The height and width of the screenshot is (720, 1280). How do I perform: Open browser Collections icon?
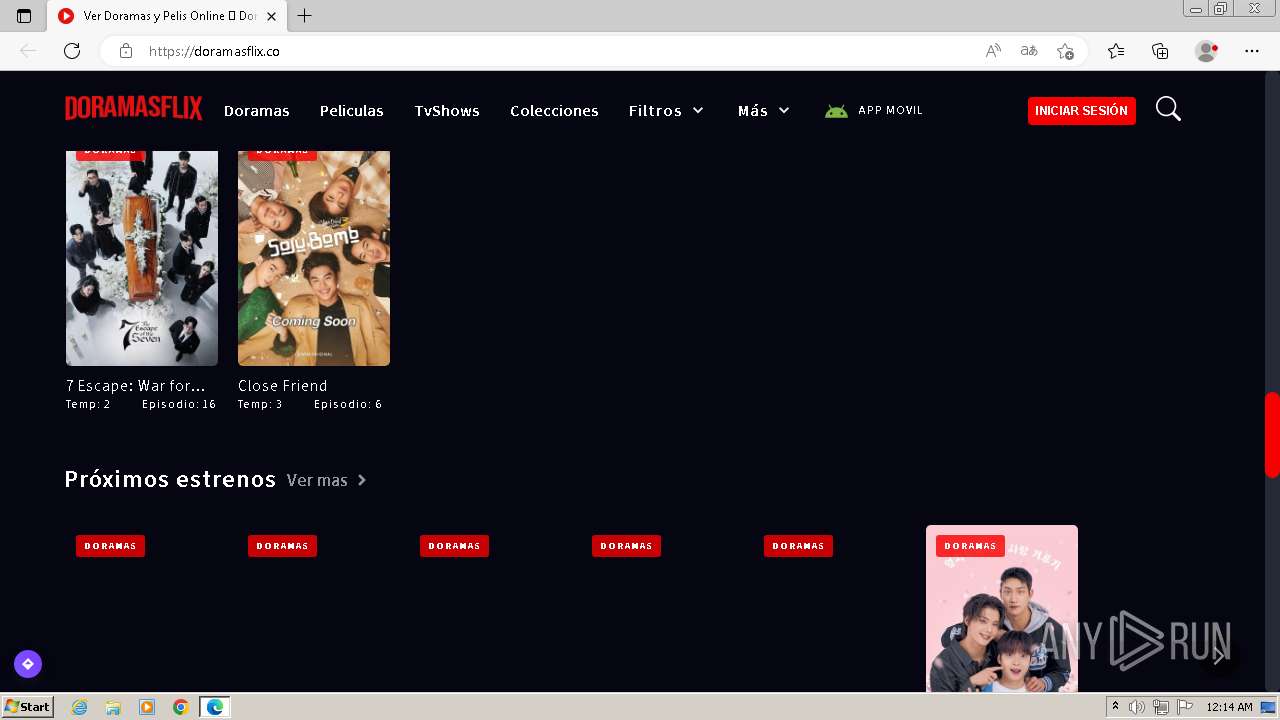click(1160, 51)
